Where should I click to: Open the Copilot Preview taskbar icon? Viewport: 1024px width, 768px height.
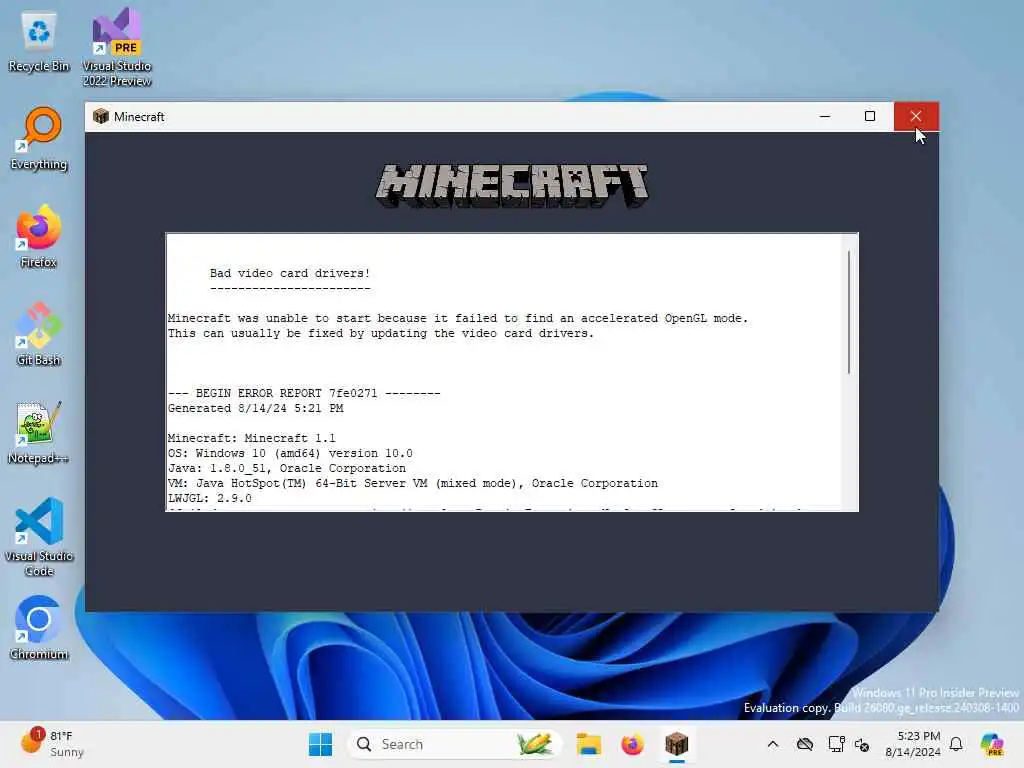pos(992,744)
